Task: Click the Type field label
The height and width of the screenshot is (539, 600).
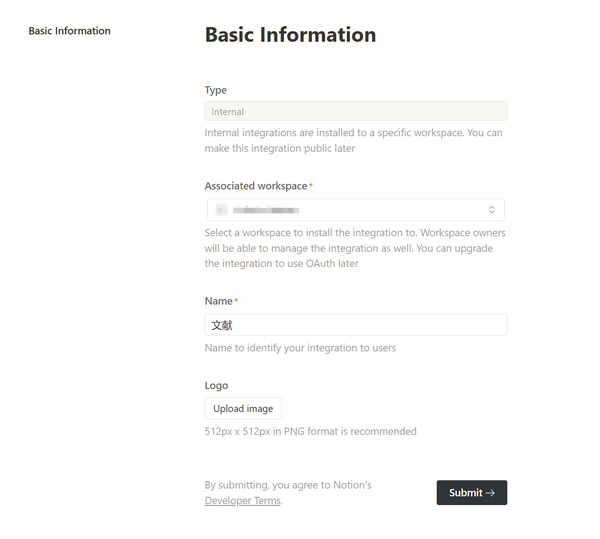Action: [216, 90]
